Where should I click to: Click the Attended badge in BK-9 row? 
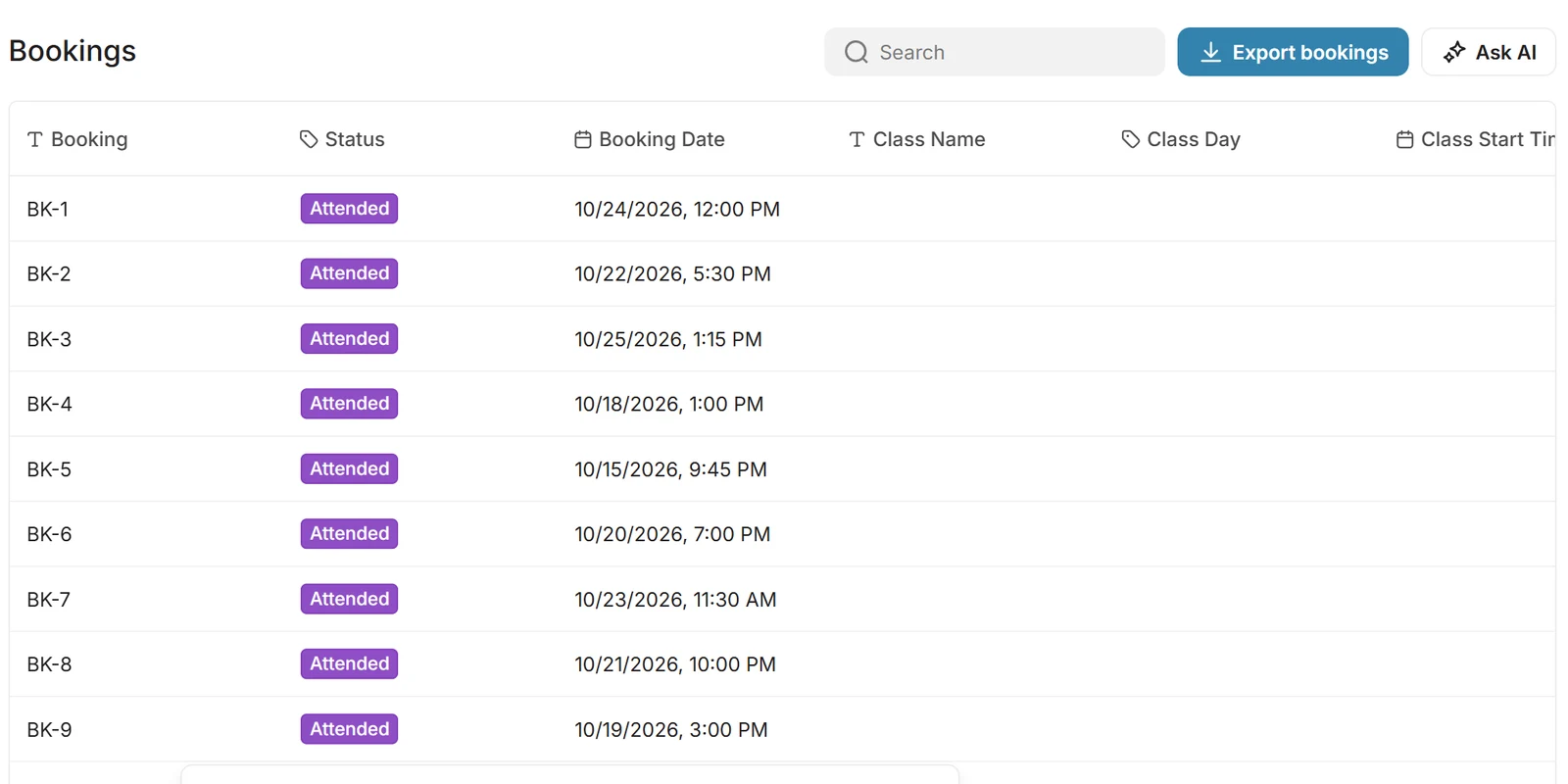click(x=350, y=729)
